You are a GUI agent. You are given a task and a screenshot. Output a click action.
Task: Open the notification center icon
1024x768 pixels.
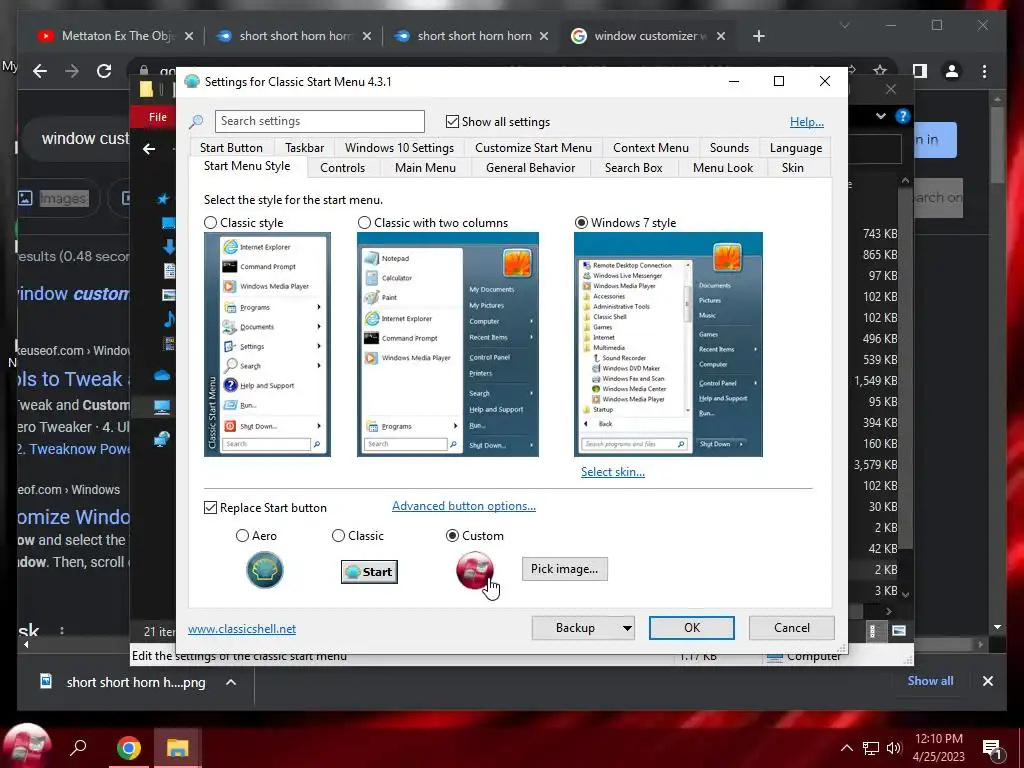993,749
